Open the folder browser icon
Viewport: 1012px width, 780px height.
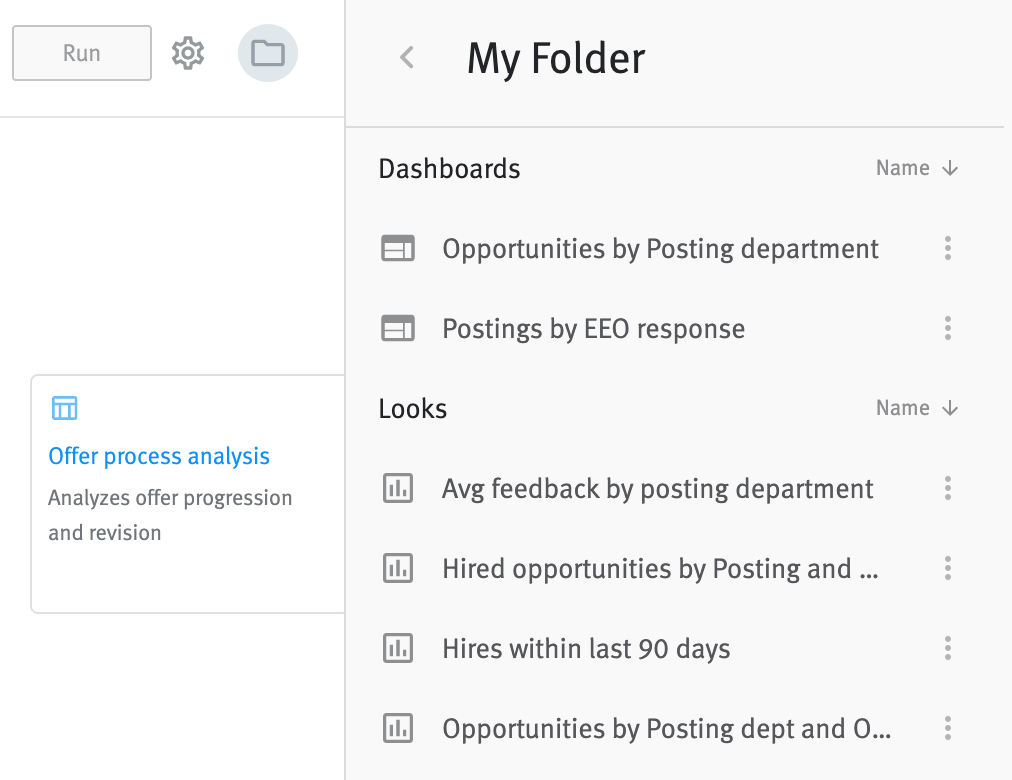pos(267,53)
